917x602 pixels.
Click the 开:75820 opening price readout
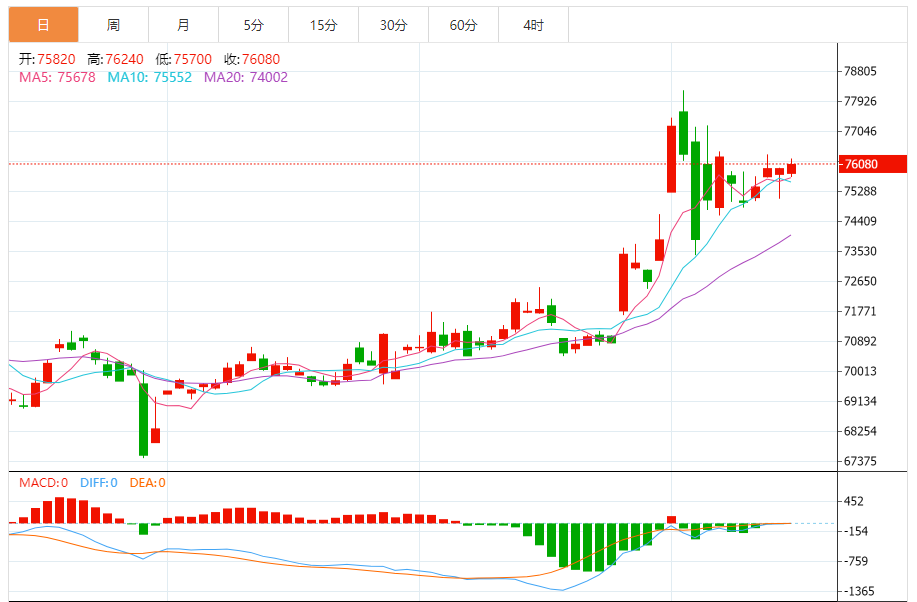pos(48,60)
